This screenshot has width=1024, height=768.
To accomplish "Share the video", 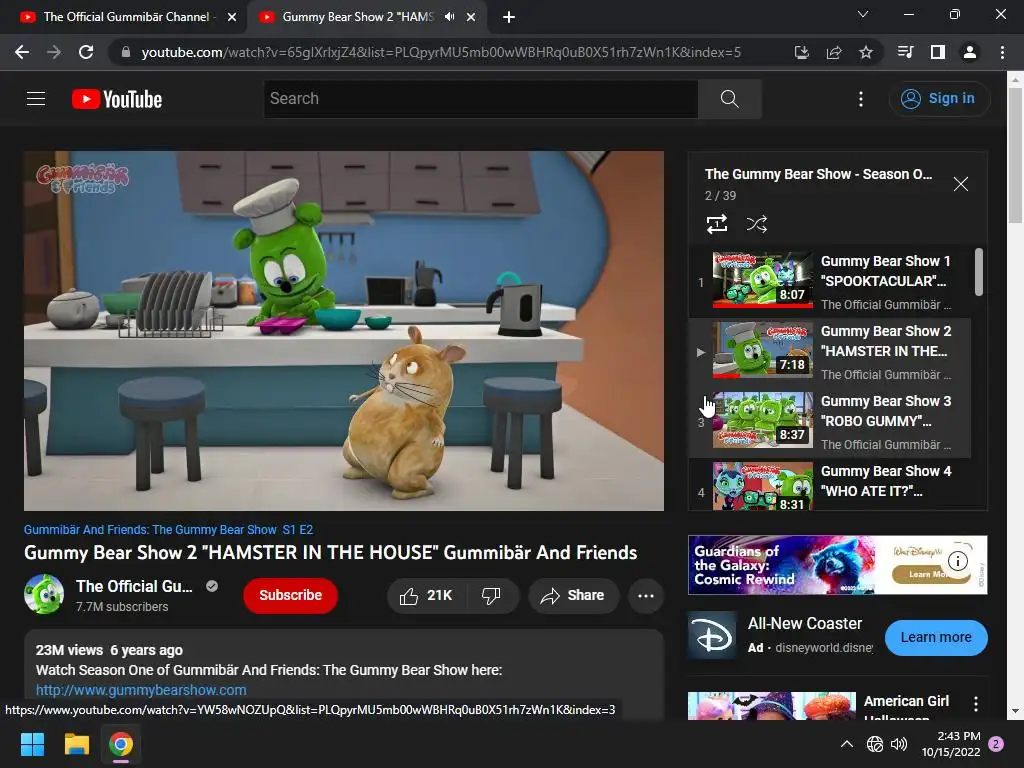I will click(x=573, y=596).
